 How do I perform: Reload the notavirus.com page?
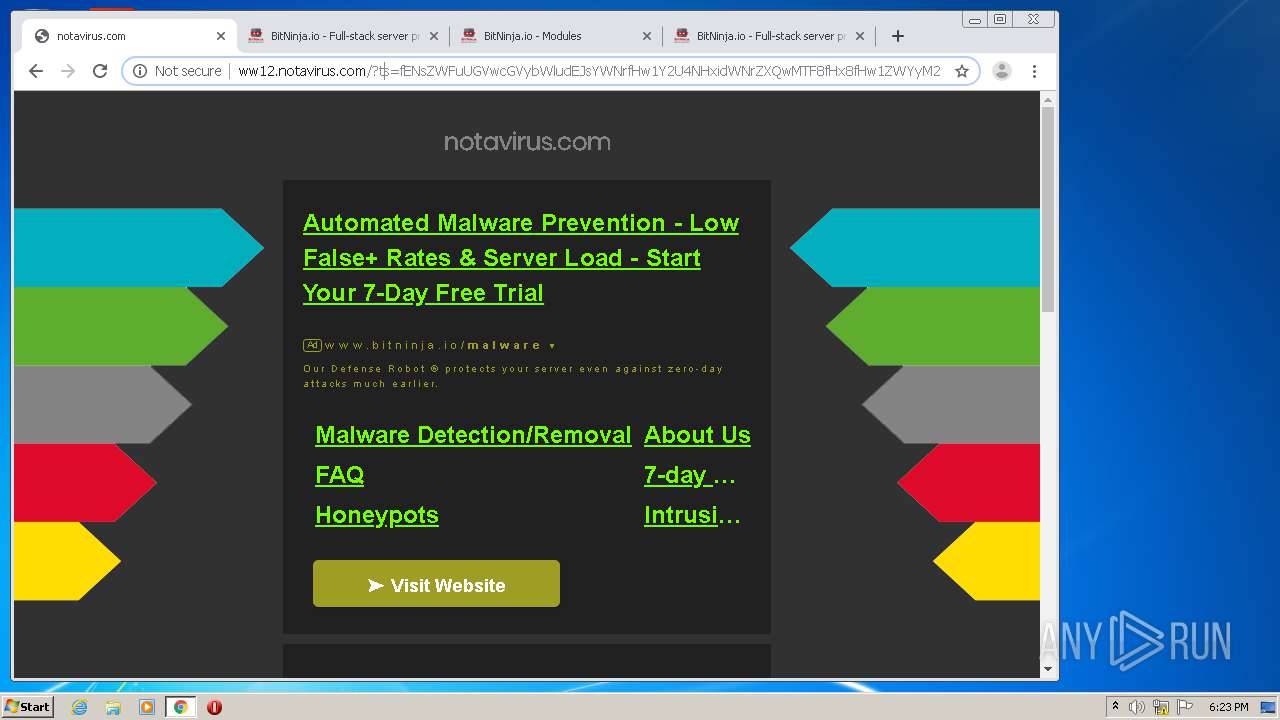pos(100,71)
